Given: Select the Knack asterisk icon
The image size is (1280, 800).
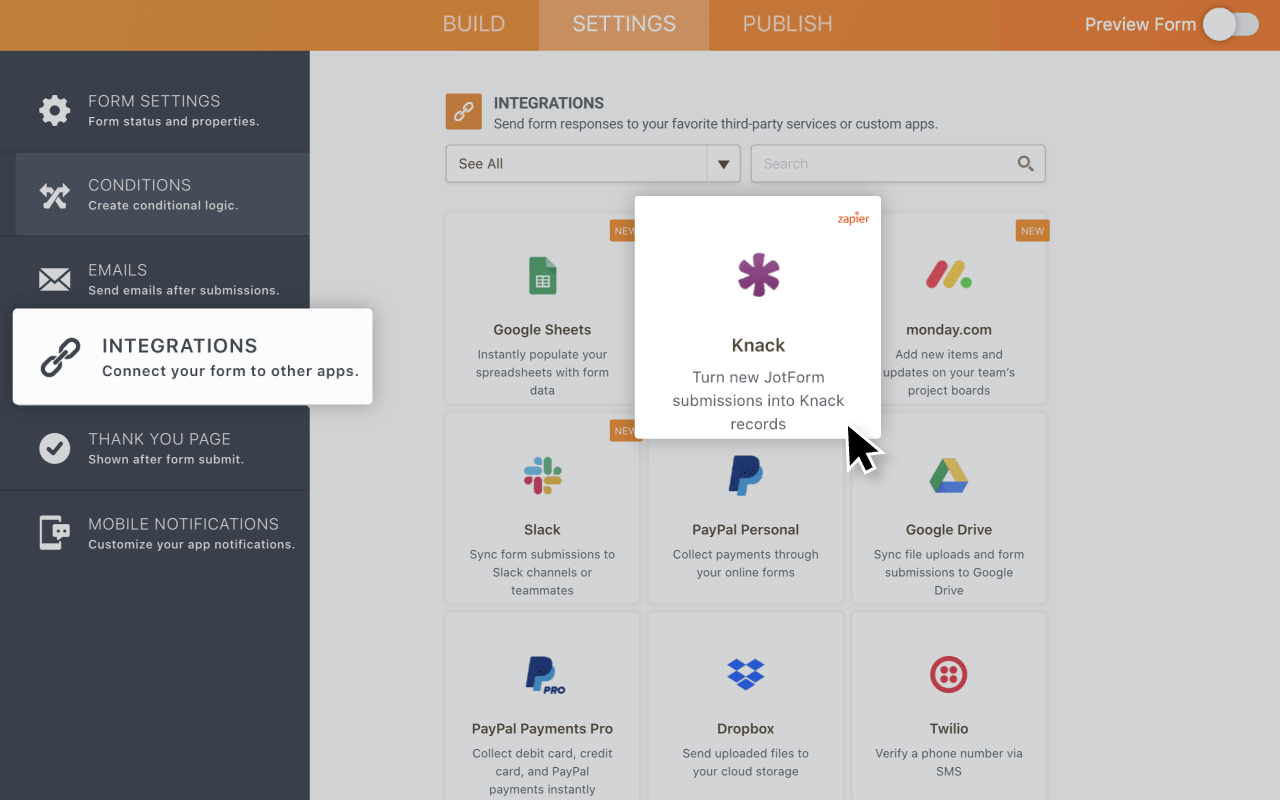Looking at the screenshot, I should (758, 275).
